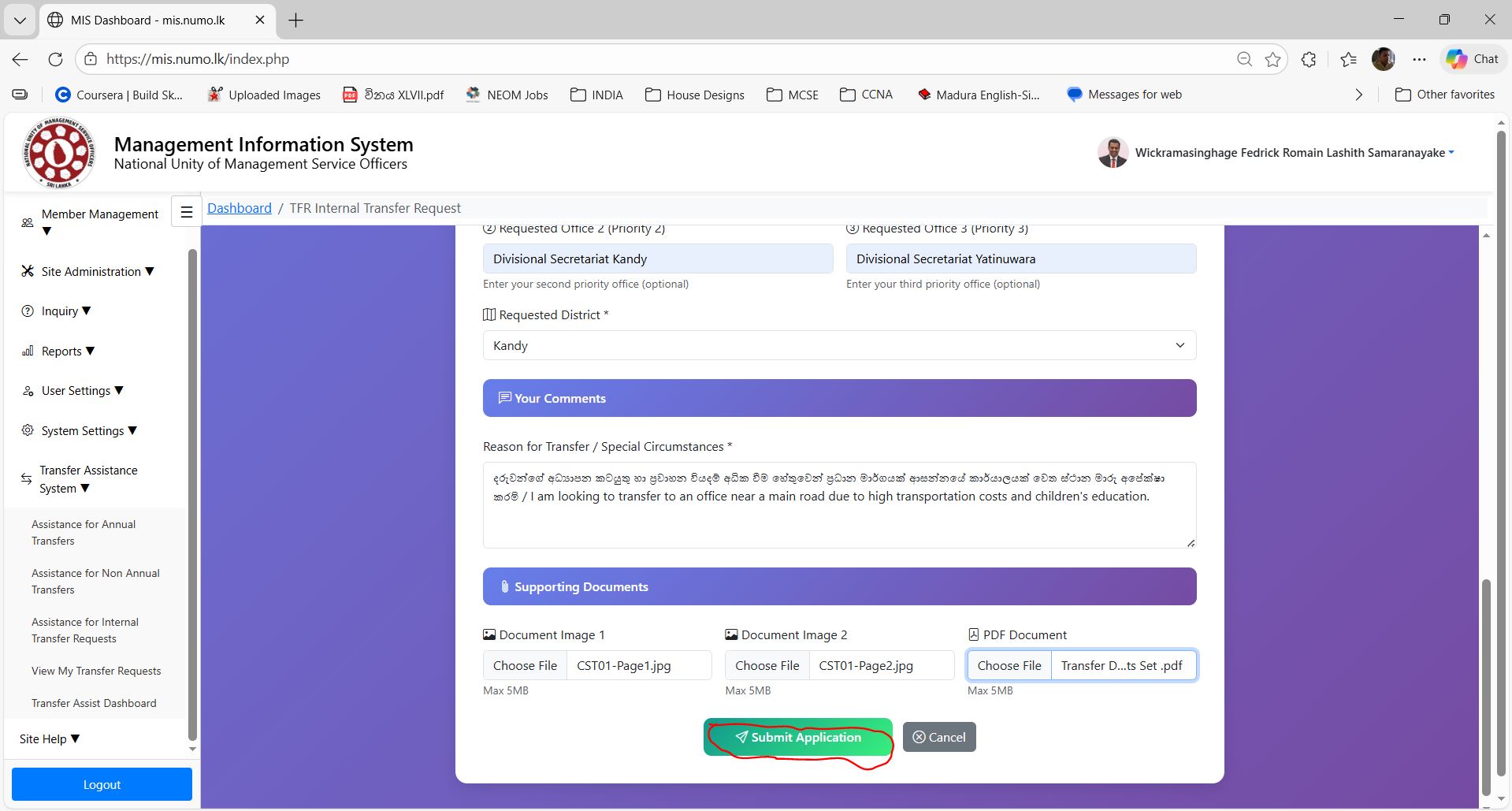Click the hamburger sidebar toggle icon
This screenshot has height=811, width=1512.
click(187, 212)
